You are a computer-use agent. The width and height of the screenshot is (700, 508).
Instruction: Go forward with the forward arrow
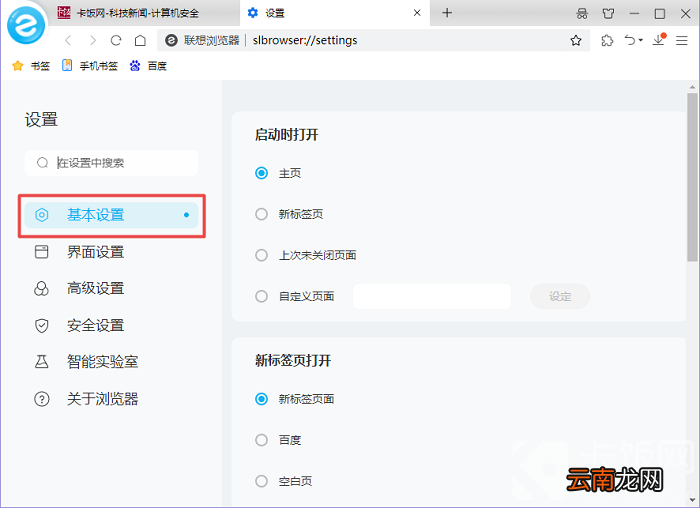click(93, 41)
